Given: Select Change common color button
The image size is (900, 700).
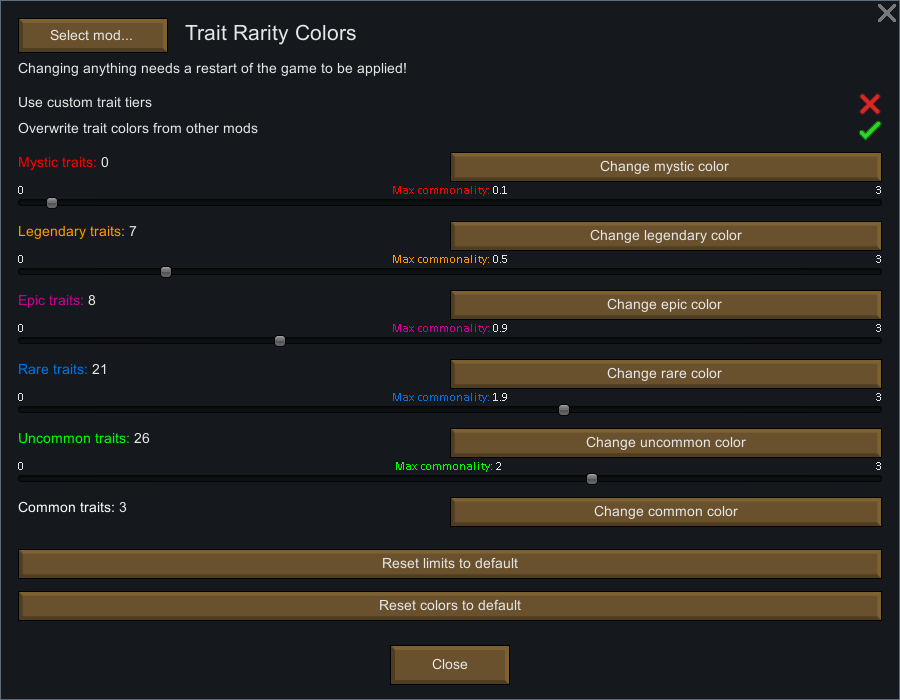Looking at the screenshot, I should pos(666,511).
